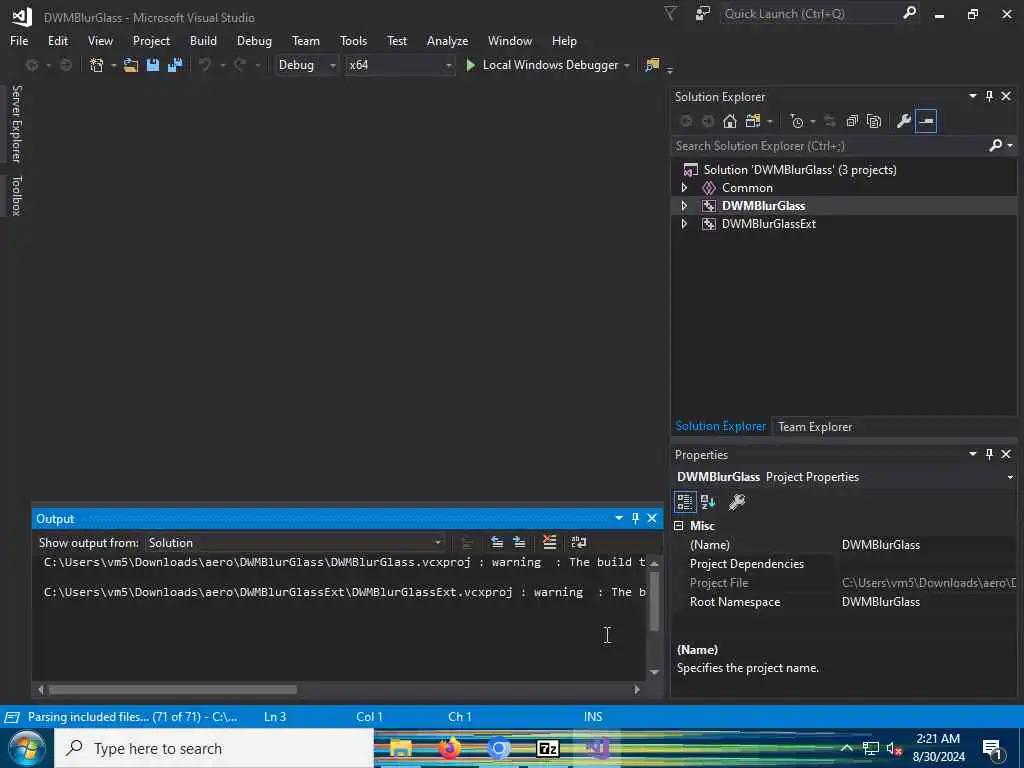Click the Pending Changes Filter clock icon
1024x768 pixels.
(x=797, y=121)
